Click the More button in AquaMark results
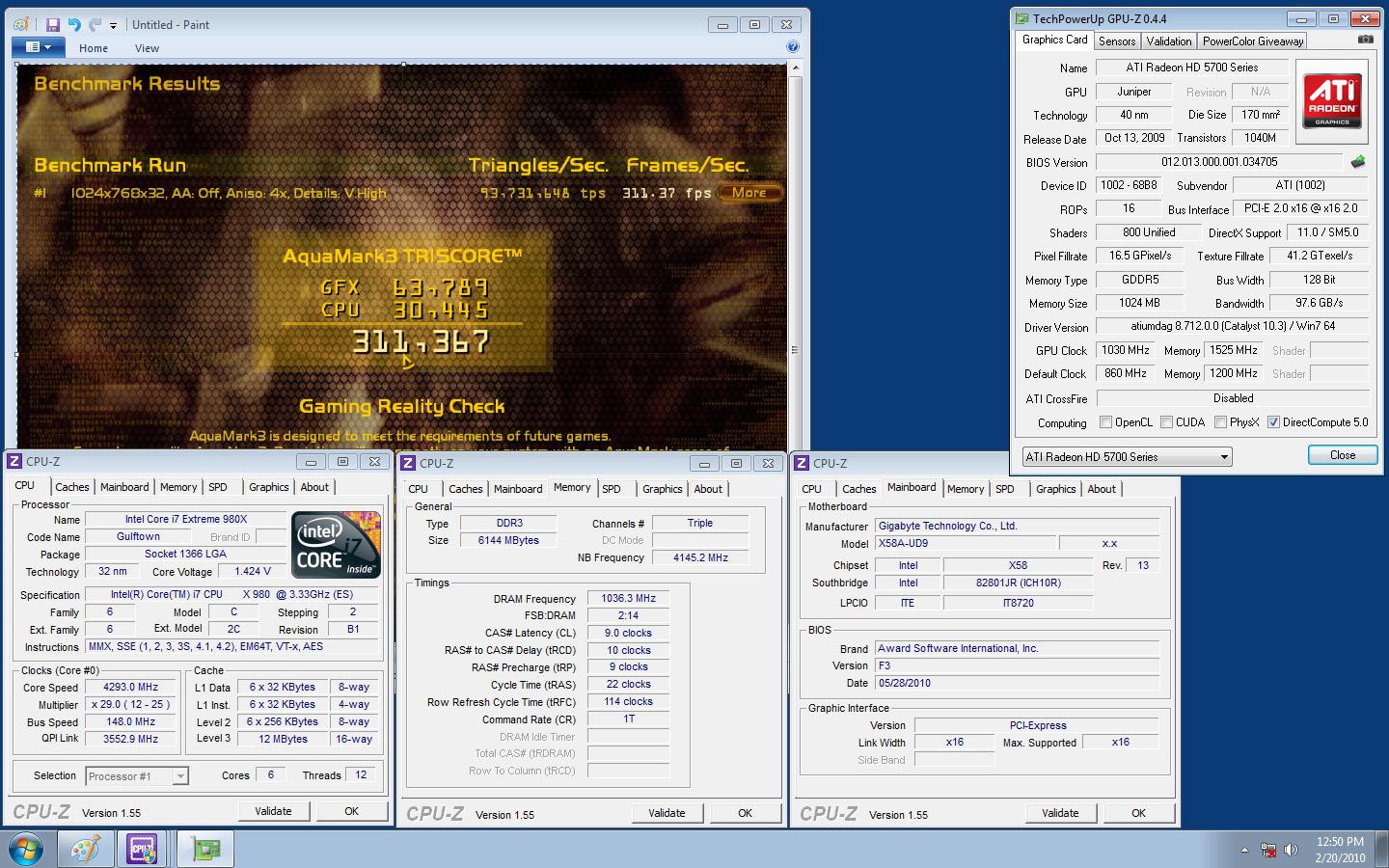Viewport: 1389px width, 868px height. 749,193
